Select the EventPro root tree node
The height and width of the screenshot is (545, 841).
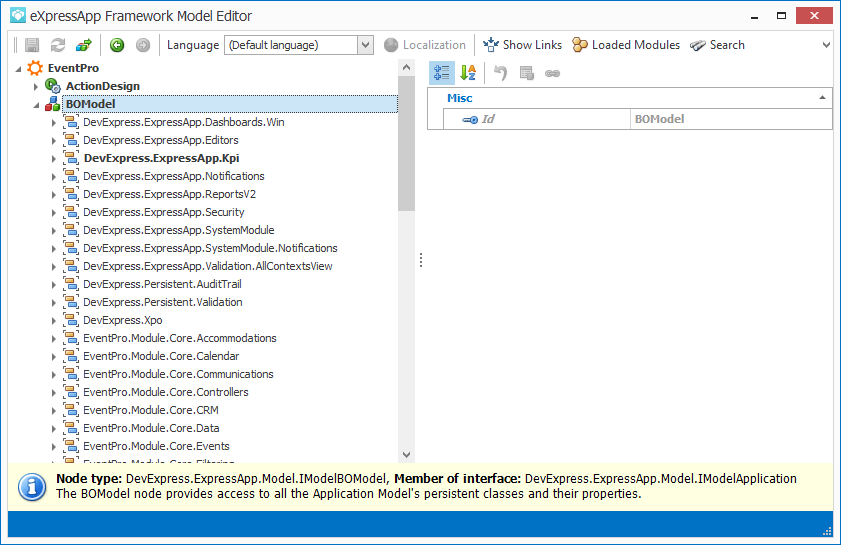click(73, 68)
